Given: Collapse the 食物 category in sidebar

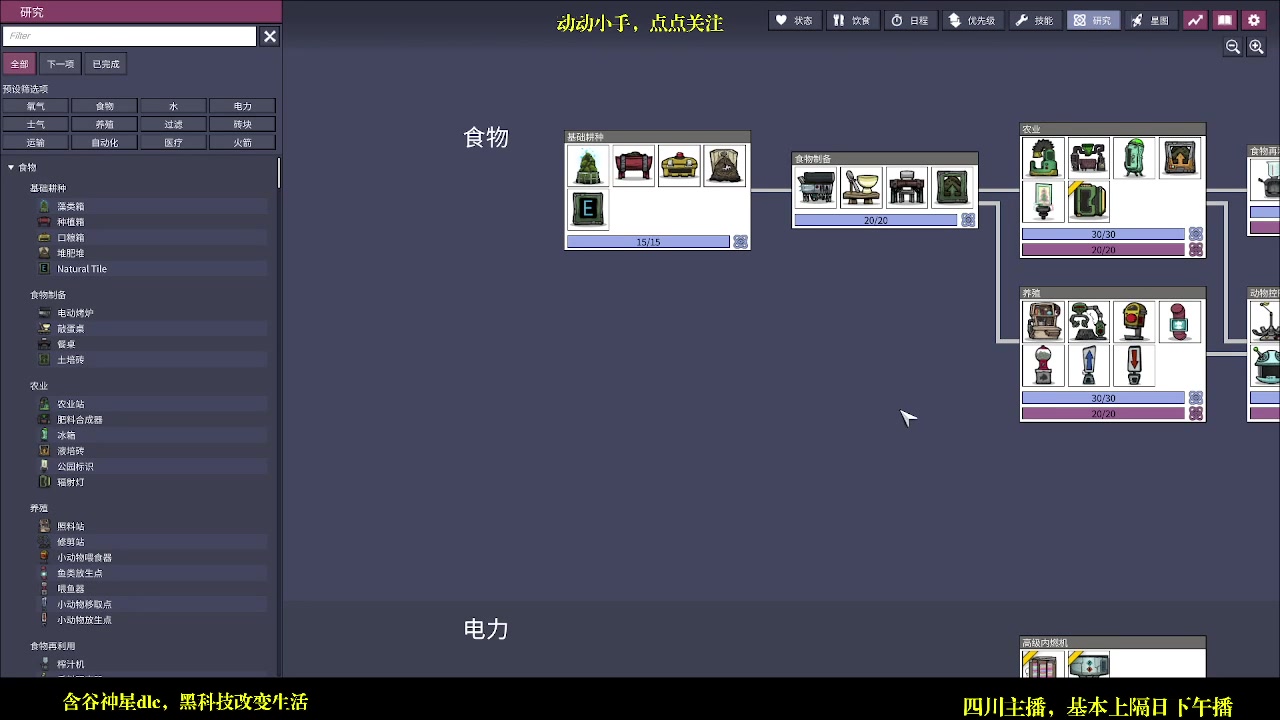Looking at the screenshot, I should pos(11,167).
